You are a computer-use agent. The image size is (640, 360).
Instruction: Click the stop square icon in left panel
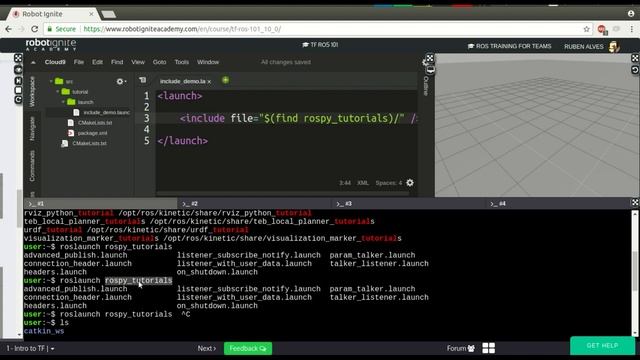click(x=18, y=90)
